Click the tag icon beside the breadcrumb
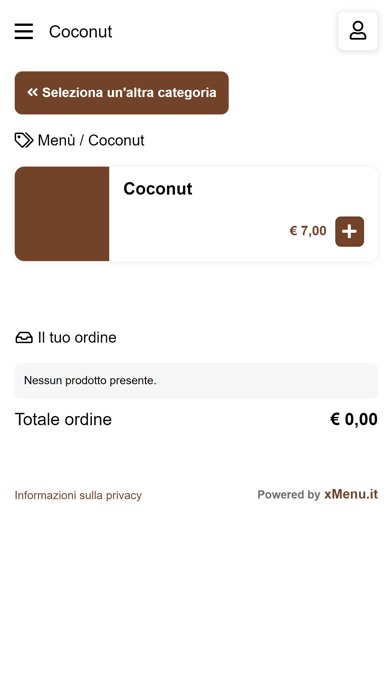The image size is (392, 696). 24,140
